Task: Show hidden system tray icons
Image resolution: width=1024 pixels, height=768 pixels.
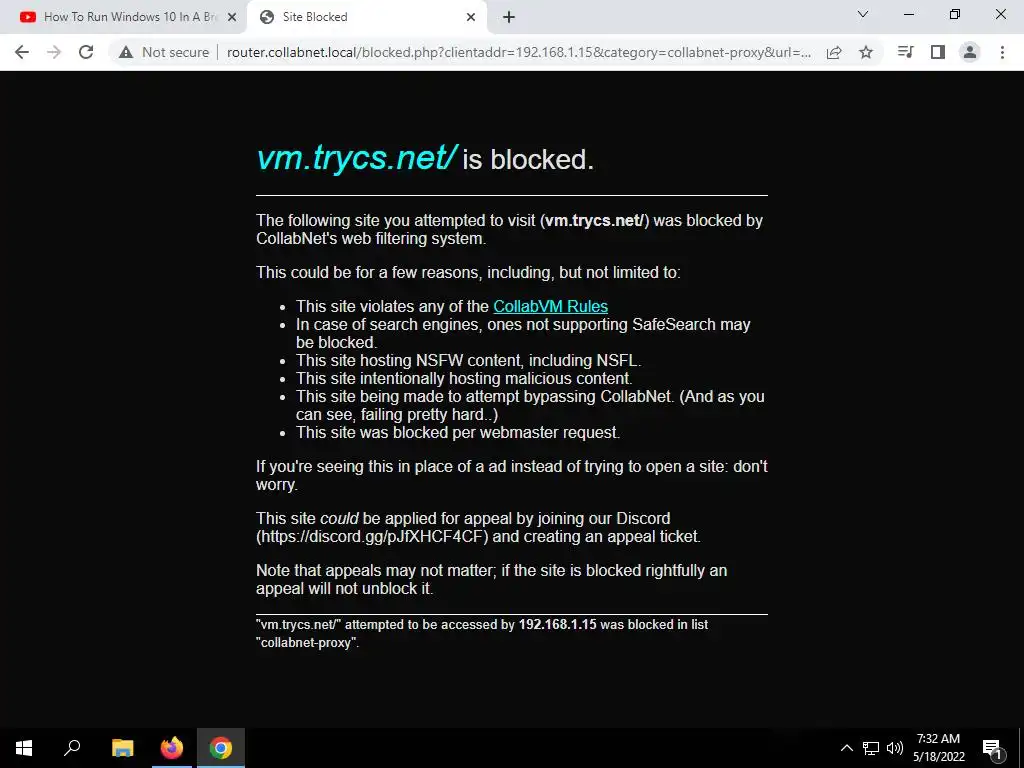Action: (x=846, y=748)
